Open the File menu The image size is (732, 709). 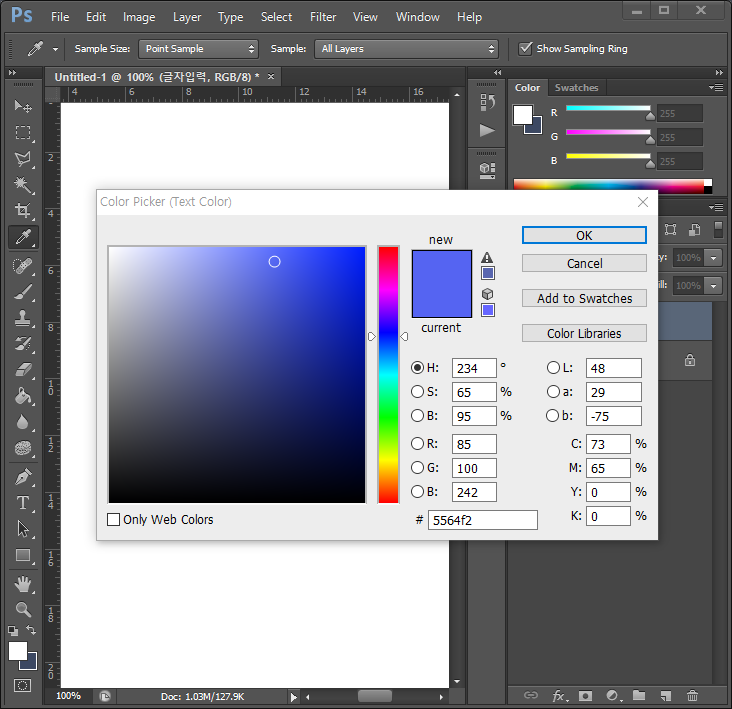(60, 17)
